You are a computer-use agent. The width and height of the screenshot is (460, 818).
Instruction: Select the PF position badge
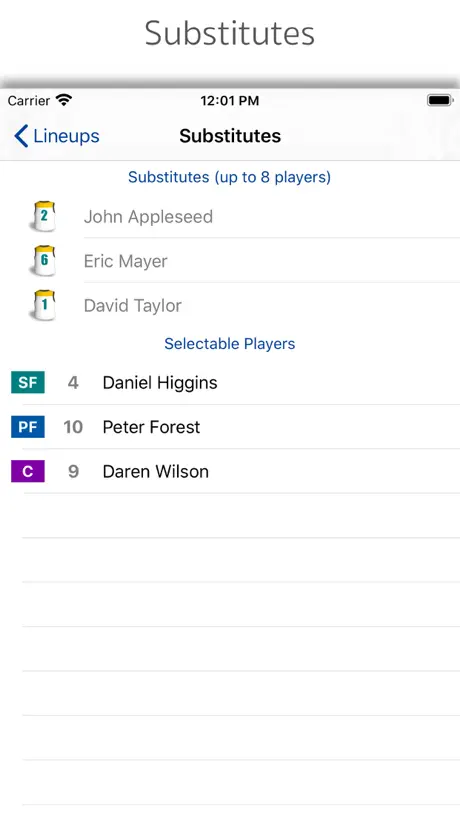tap(28, 427)
